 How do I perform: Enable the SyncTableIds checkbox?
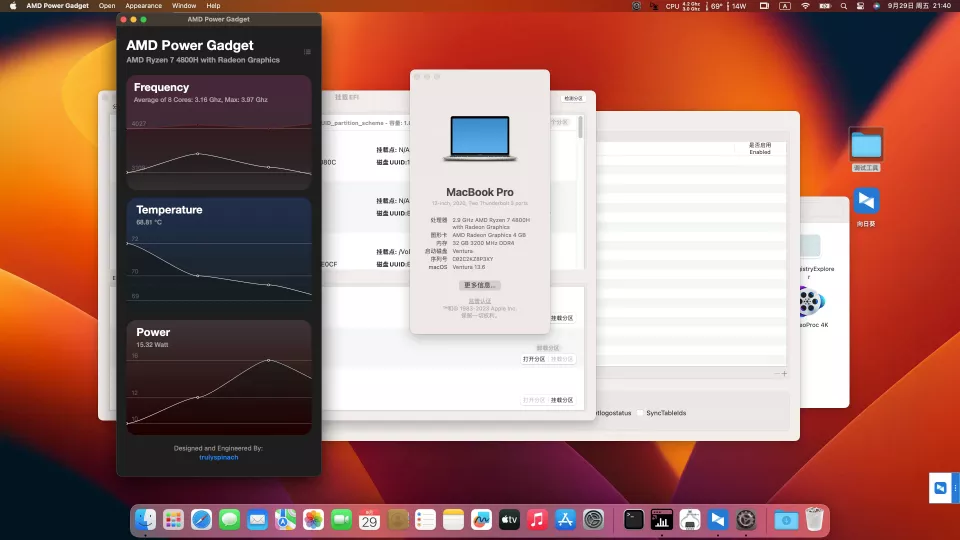point(640,412)
